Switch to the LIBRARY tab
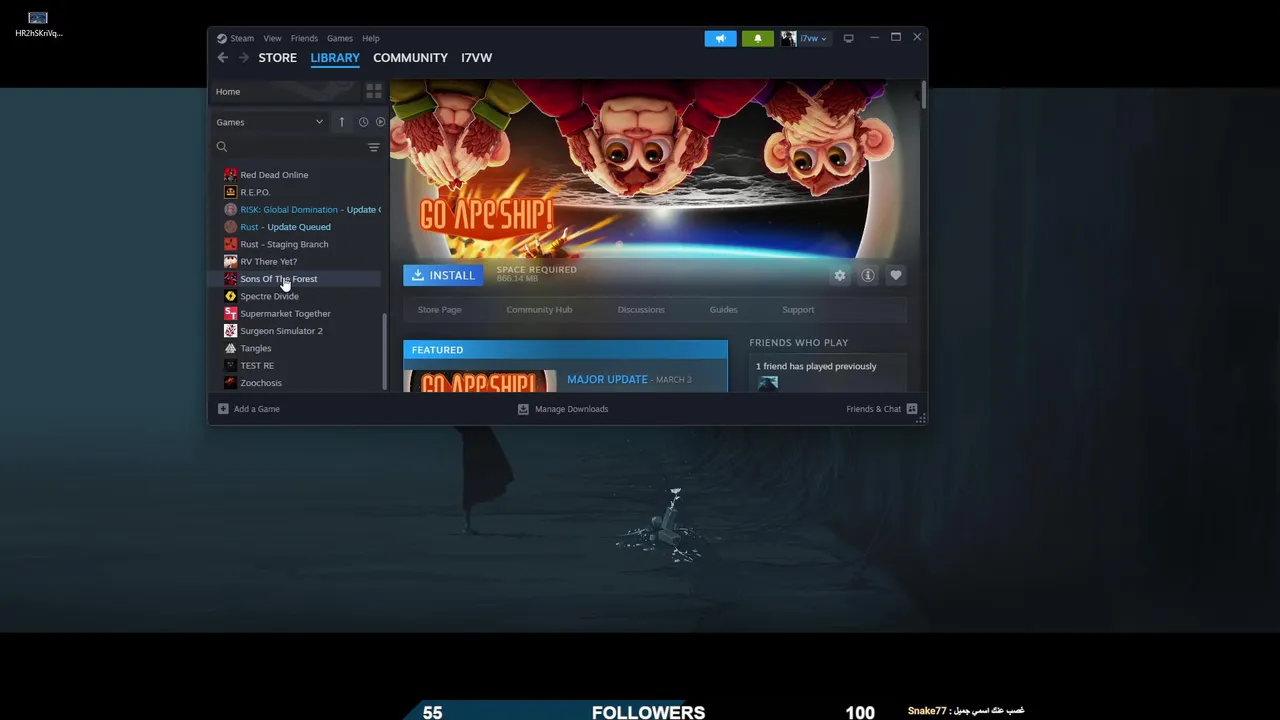Viewport: 1280px width, 720px height. 335,58
